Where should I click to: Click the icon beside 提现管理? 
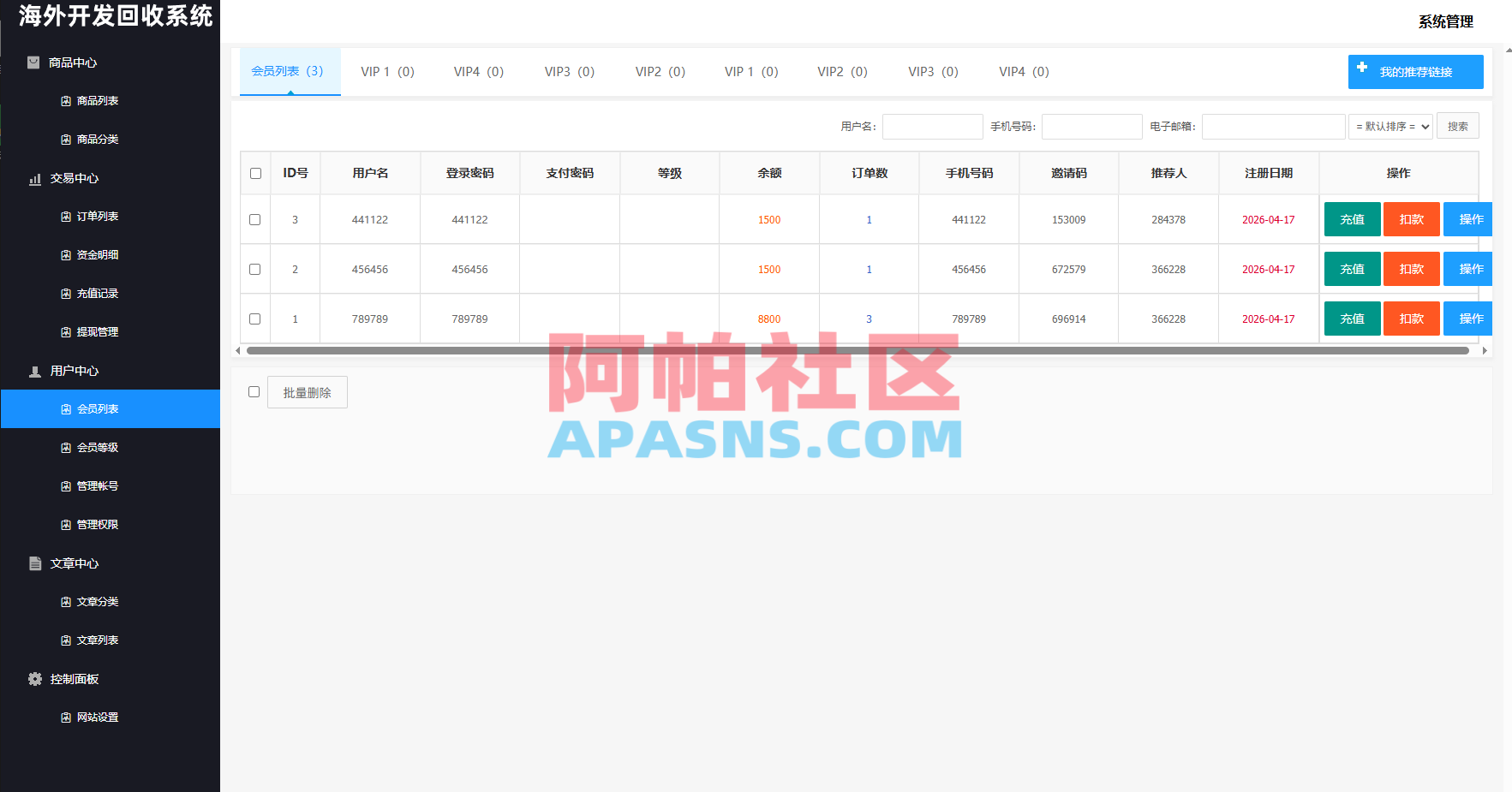pyautogui.click(x=66, y=332)
